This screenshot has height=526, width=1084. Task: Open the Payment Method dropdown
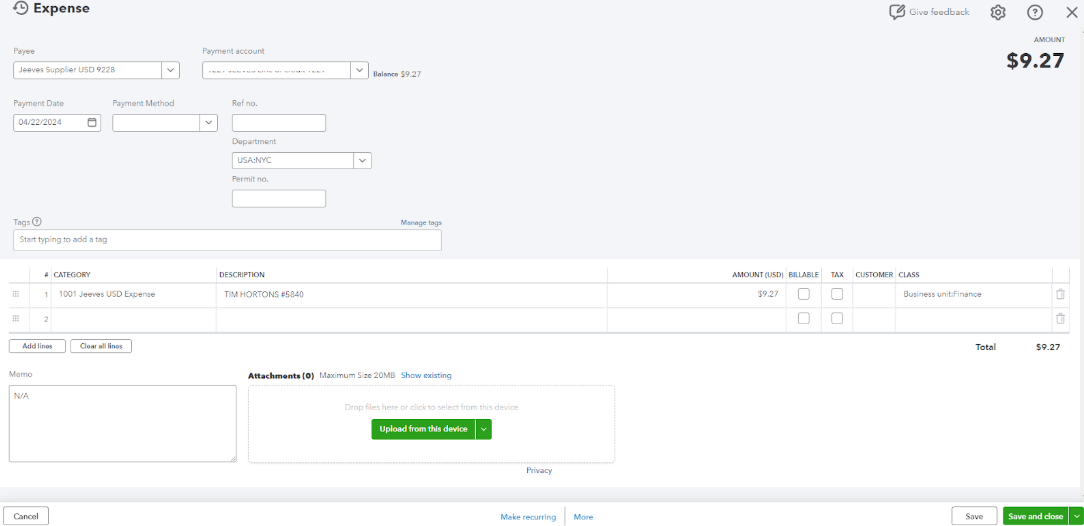(x=208, y=123)
